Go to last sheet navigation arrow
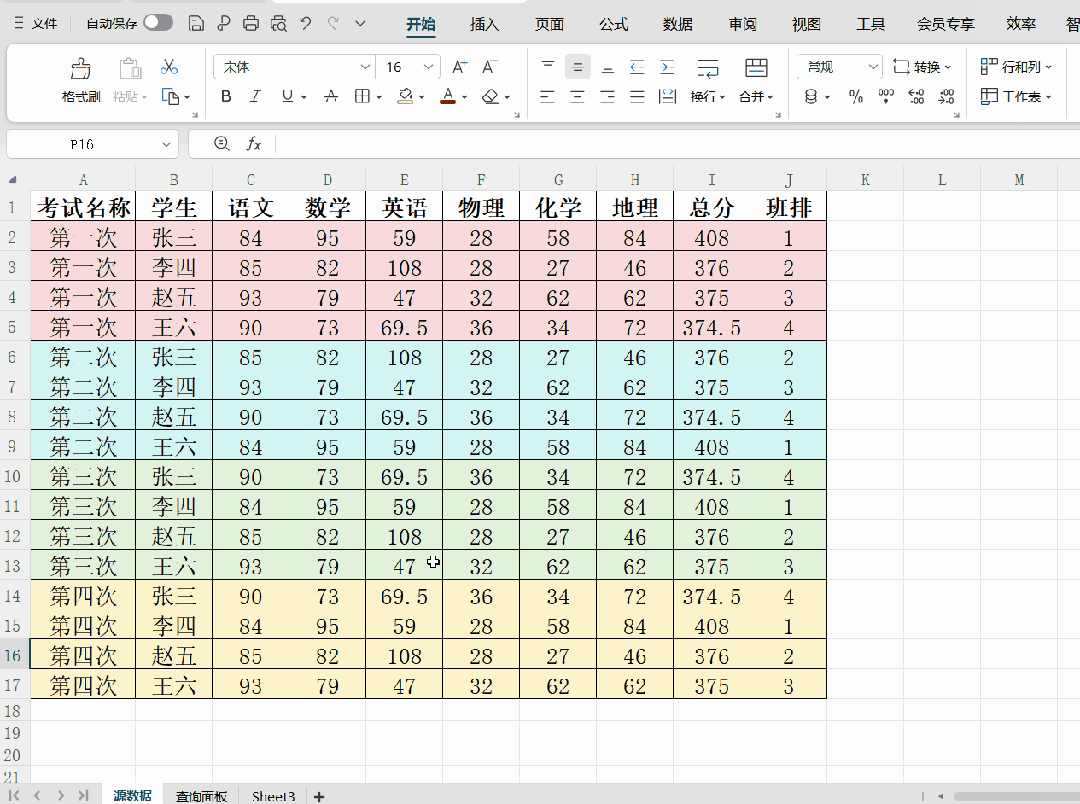Image resolution: width=1080 pixels, height=804 pixels. [83, 796]
